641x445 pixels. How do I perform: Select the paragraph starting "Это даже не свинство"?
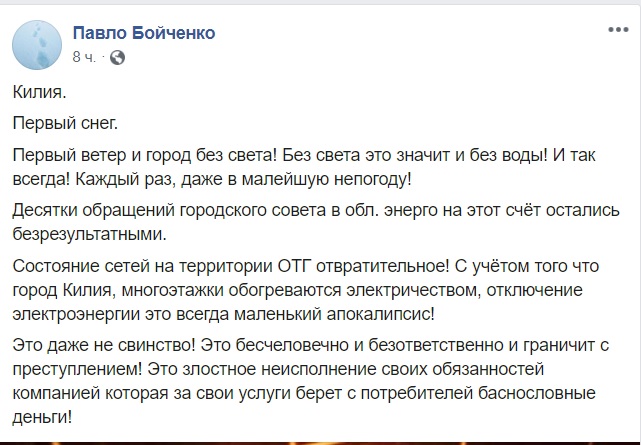[x=311, y=381]
